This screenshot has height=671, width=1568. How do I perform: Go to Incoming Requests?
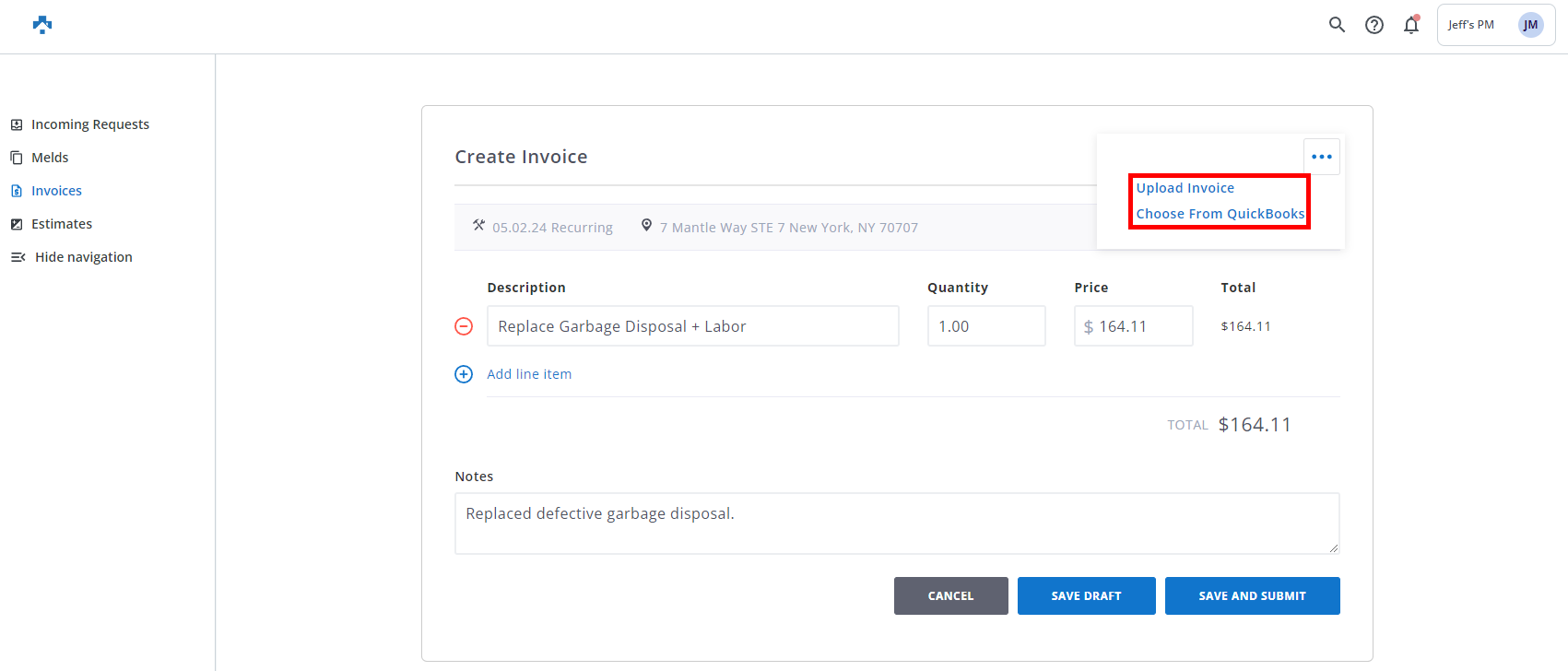click(x=89, y=124)
